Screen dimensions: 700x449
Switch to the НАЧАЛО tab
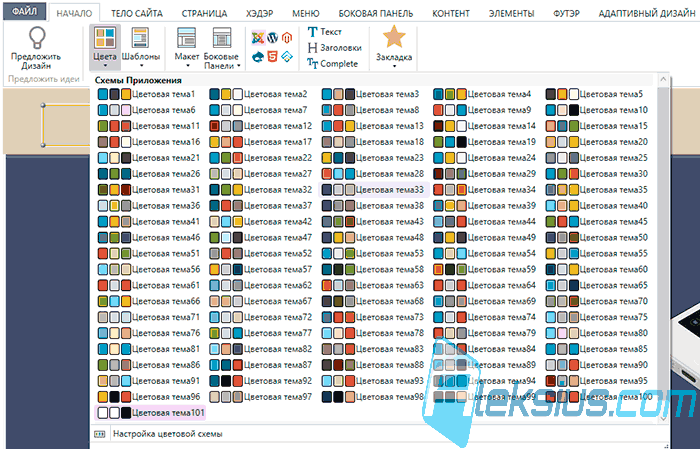(x=74, y=13)
